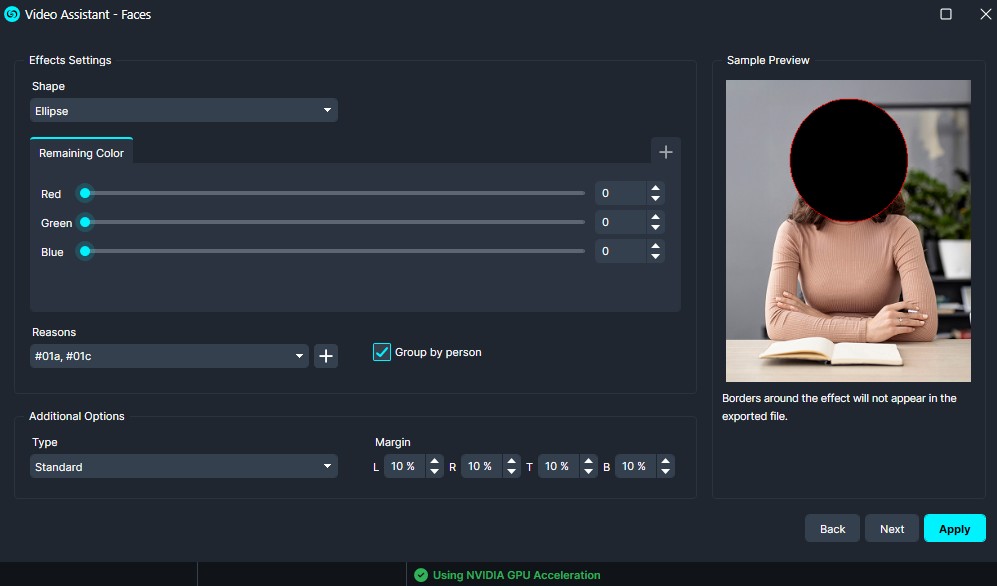Decrease the right margin (R) value
The image size is (997, 586).
[511, 472]
